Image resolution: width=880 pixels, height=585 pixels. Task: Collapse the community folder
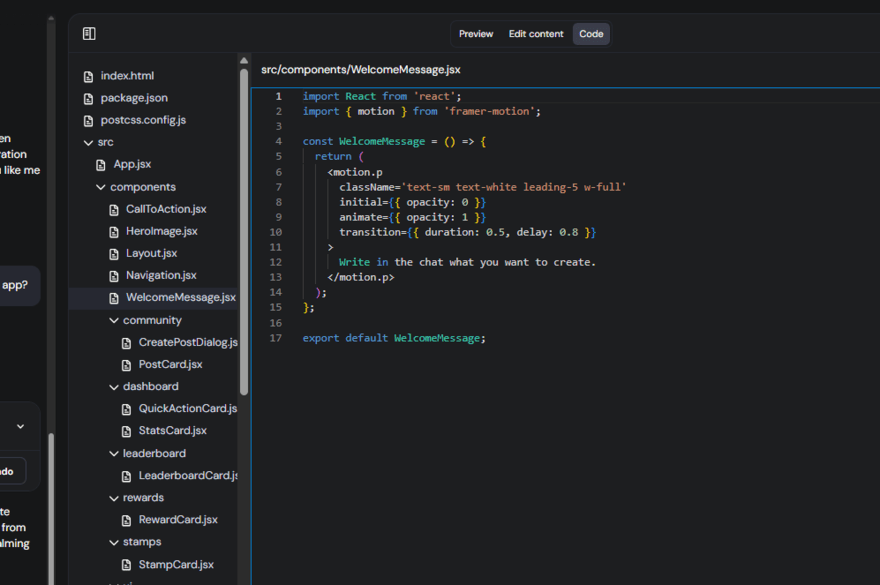point(113,319)
